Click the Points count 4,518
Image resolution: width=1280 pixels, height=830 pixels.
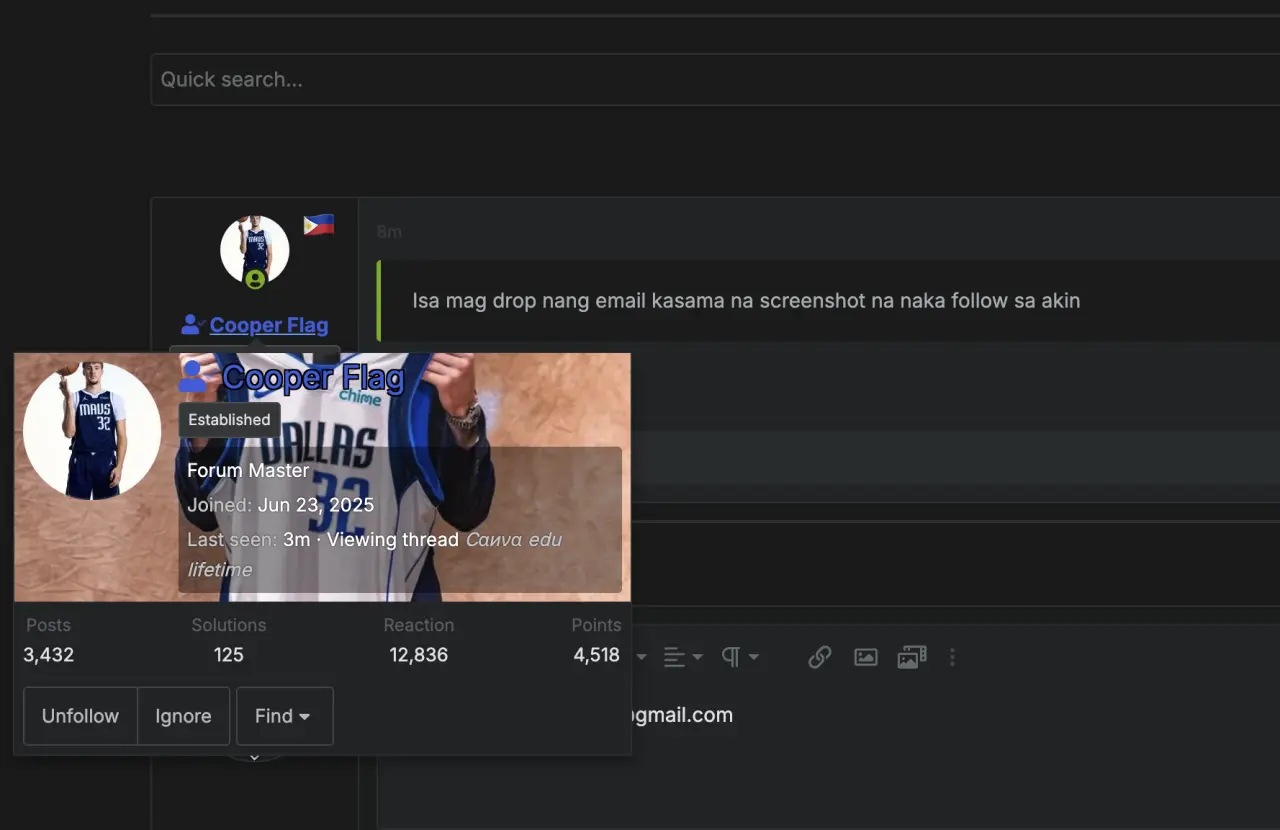596,655
